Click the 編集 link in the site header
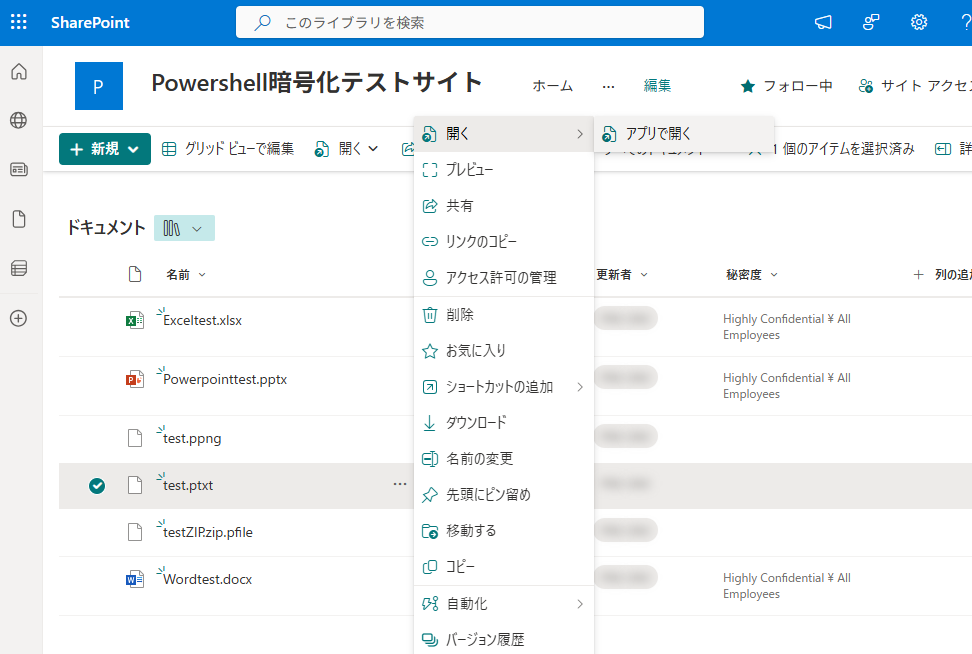 pyautogui.click(x=657, y=87)
